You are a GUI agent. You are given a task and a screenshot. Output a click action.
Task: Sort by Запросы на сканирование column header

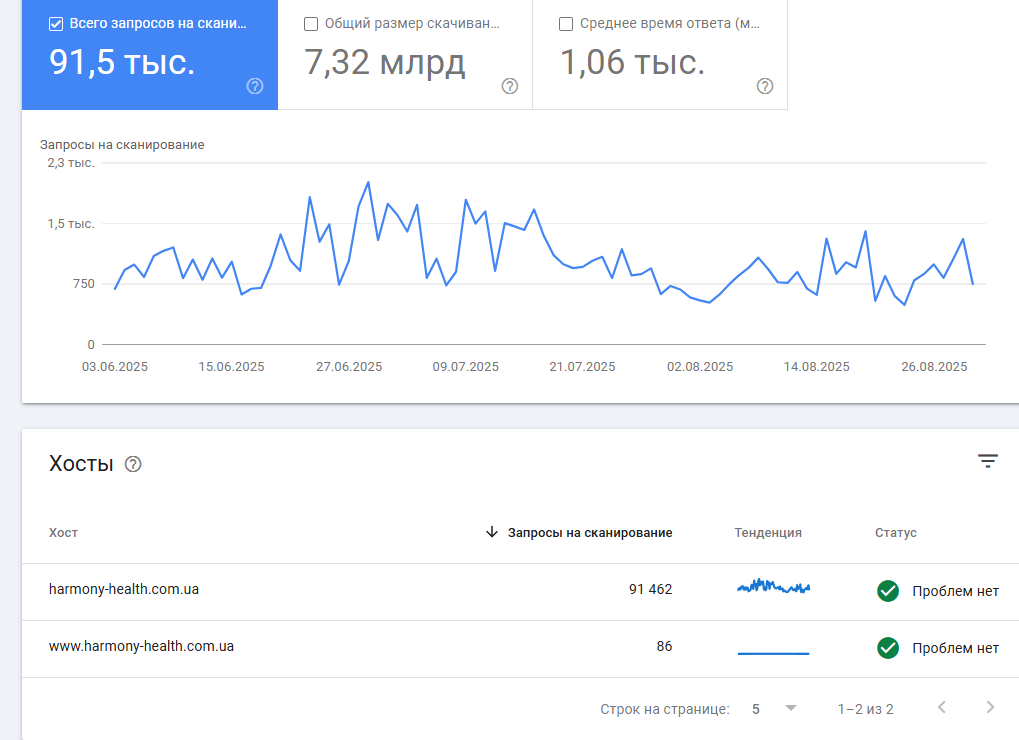coord(589,533)
